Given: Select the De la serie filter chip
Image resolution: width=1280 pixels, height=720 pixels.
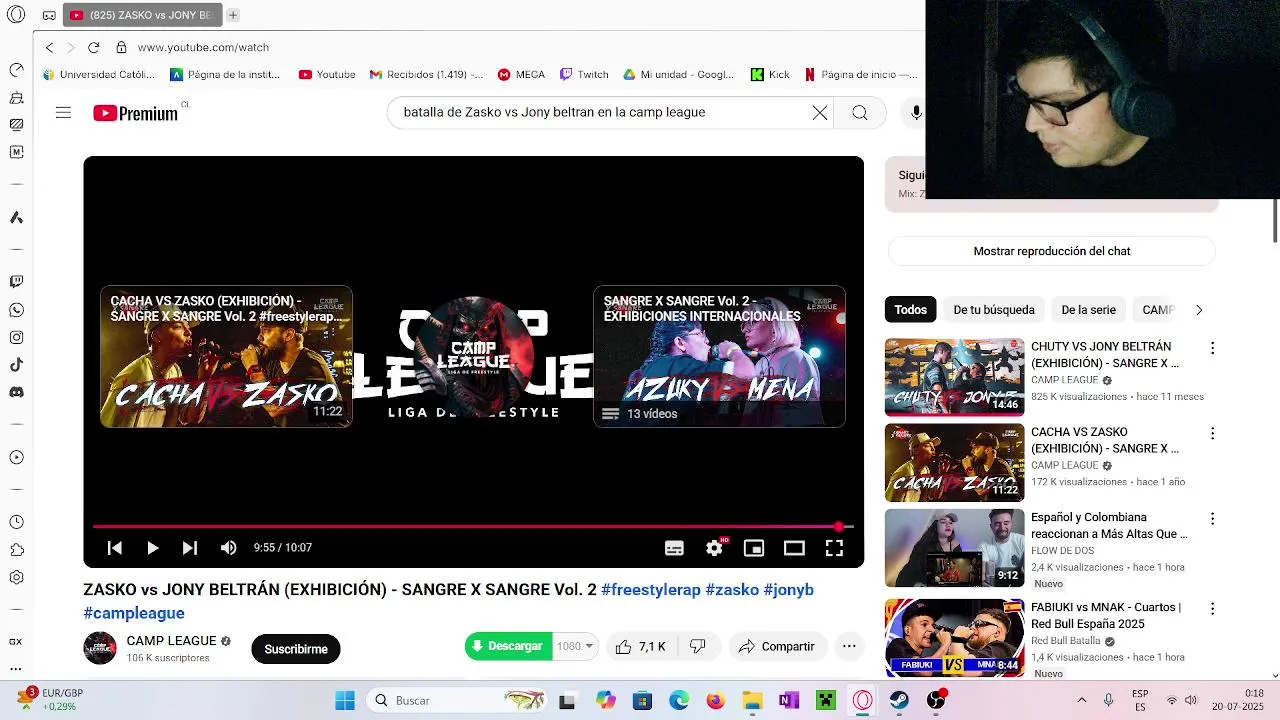Looking at the screenshot, I should tap(1088, 310).
